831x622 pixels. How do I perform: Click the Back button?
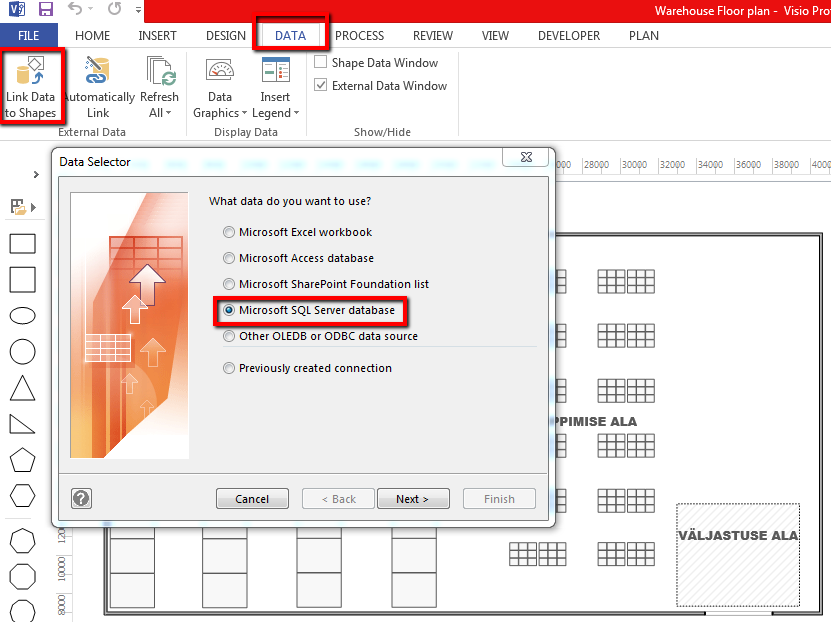(x=339, y=499)
